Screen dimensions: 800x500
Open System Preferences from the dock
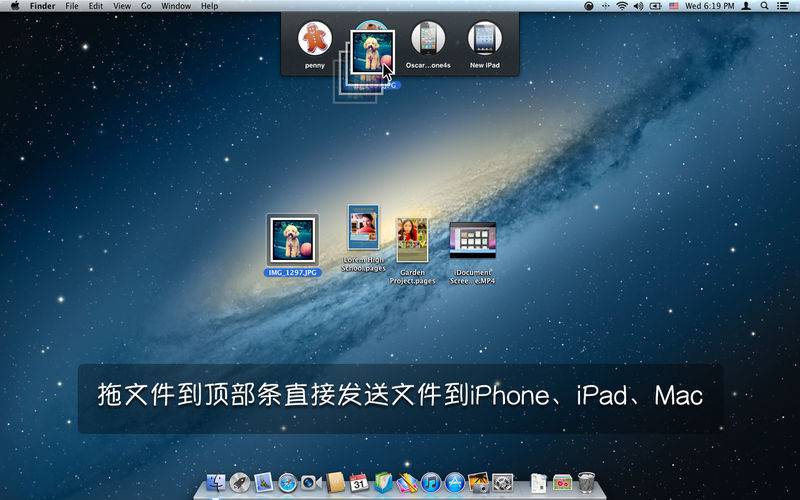point(503,482)
